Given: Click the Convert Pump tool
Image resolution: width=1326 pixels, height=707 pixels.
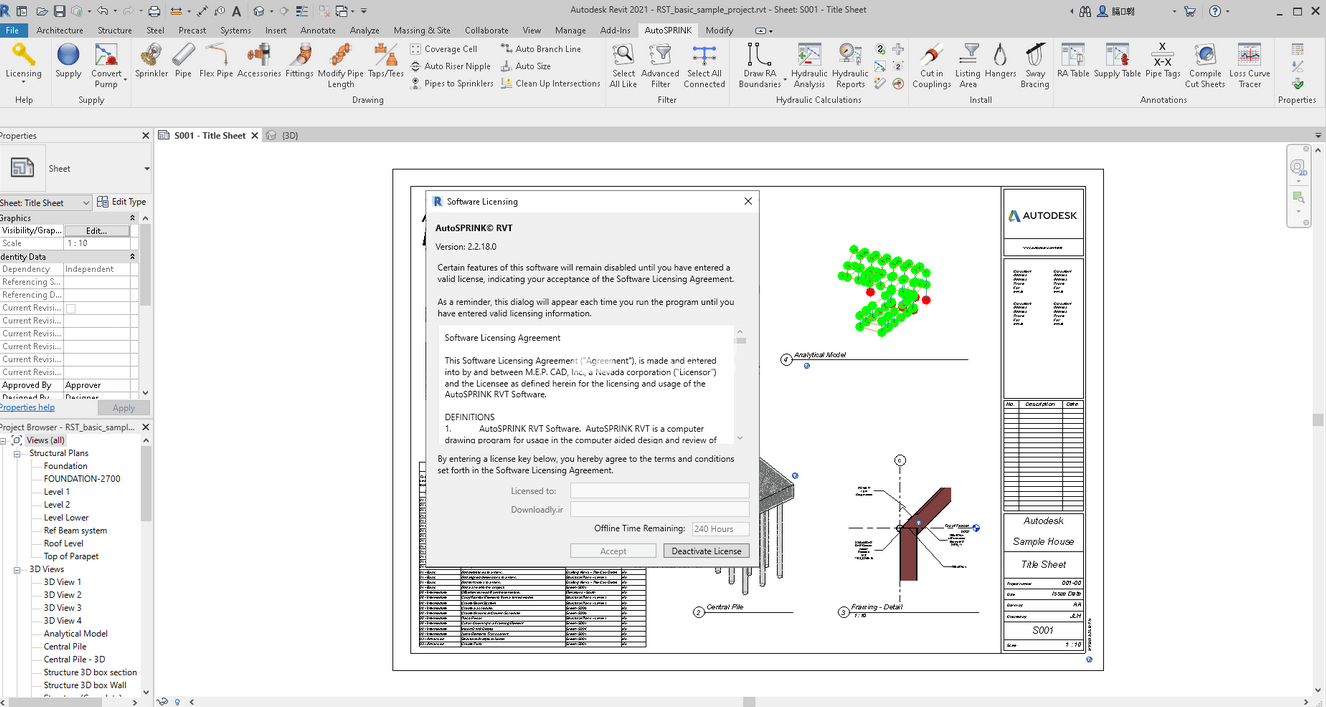Looking at the screenshot, I should (x=106, y=66).
